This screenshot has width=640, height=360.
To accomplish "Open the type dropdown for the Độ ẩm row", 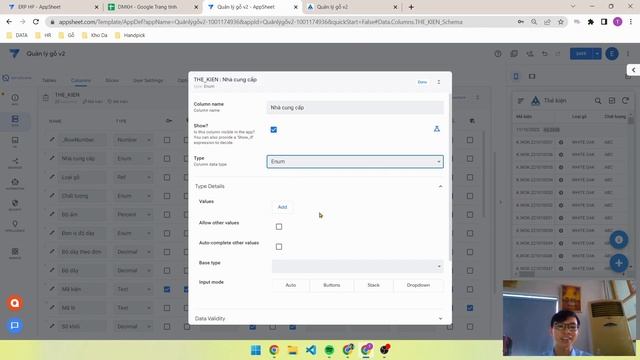I will (133, 214).
